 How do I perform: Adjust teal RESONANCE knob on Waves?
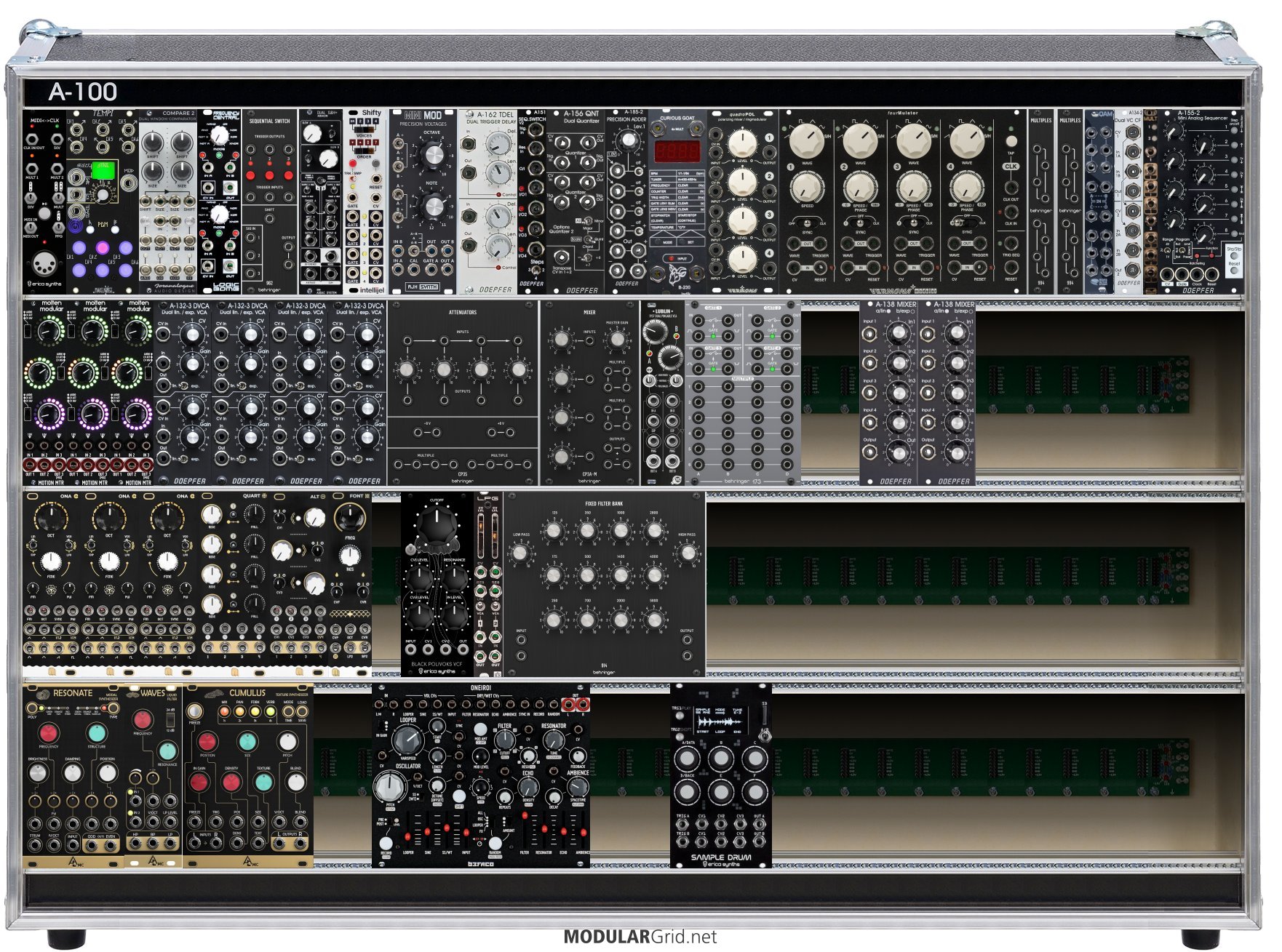tap(167, 751)
